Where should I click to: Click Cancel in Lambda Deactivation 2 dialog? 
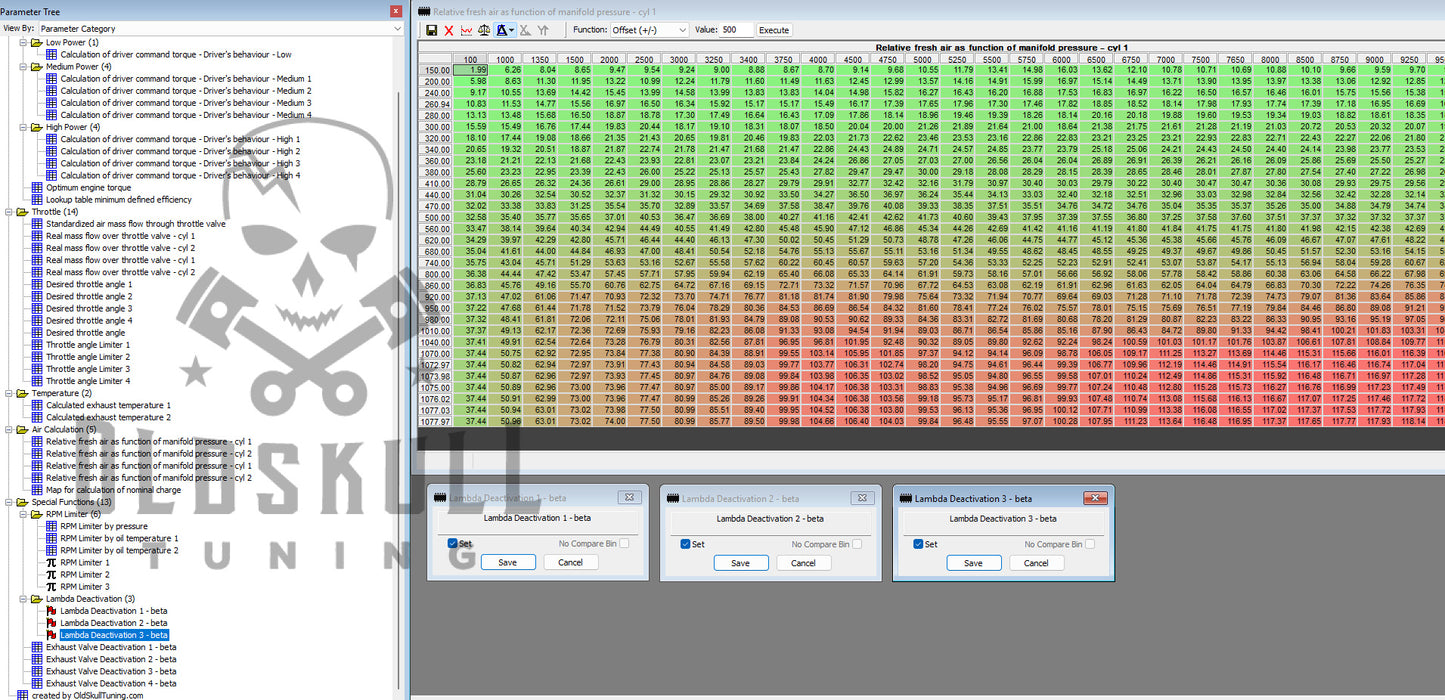click(x=804, y=563)
